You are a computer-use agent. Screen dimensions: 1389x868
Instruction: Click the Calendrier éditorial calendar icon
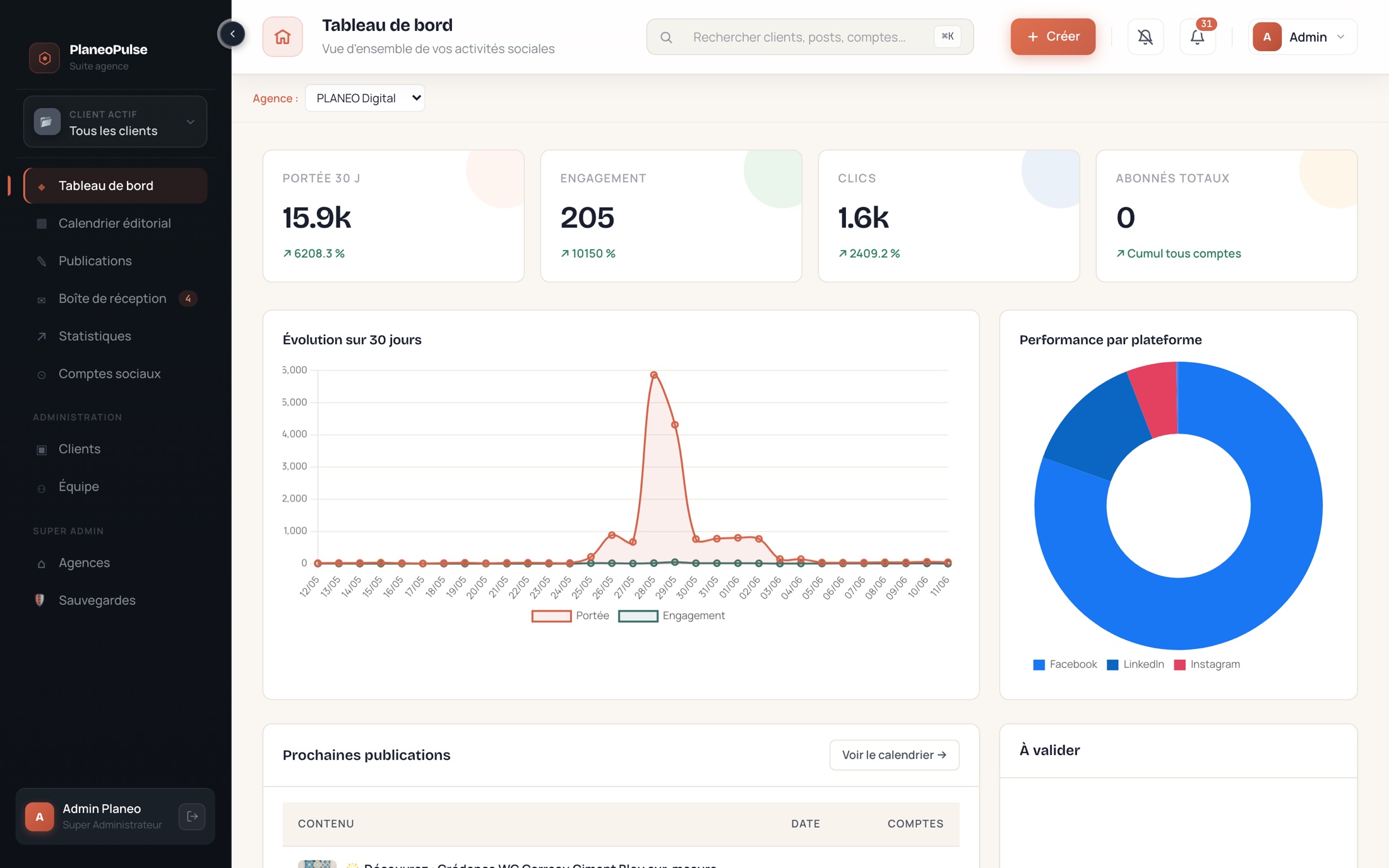42,223
